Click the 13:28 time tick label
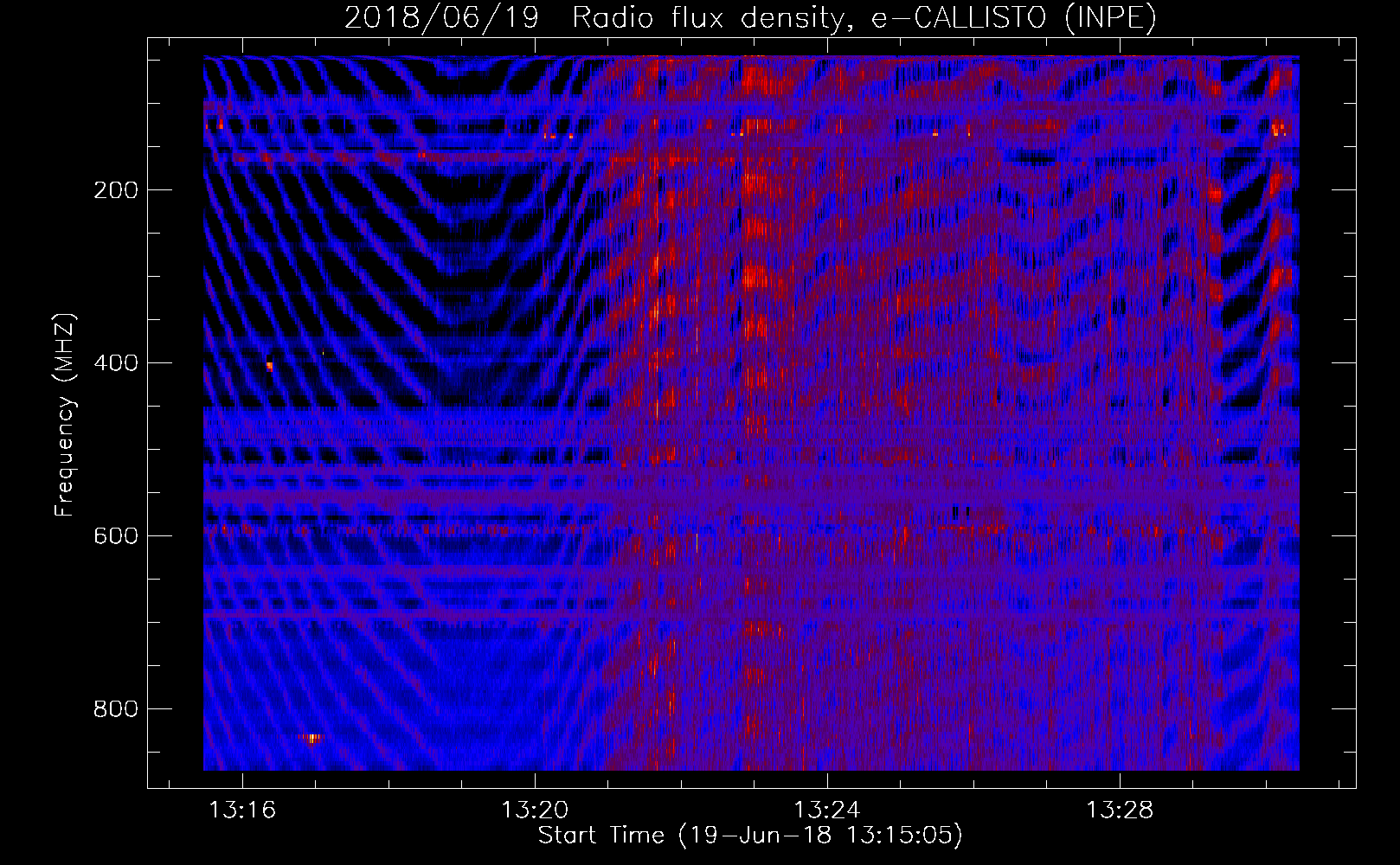Screen dimensions: 1400x865 1120,811
